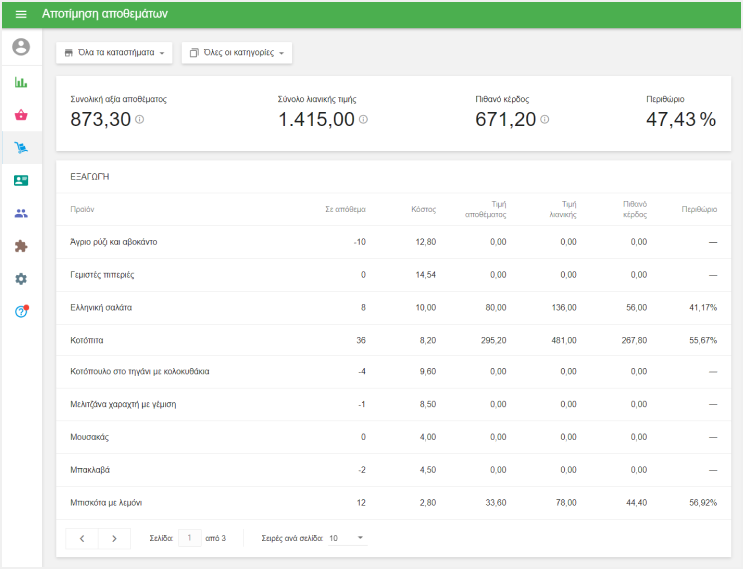The height and width of the screenshot is (569, 743).
Task: Open rows per page dropdown
Action: tap(347, 538)
